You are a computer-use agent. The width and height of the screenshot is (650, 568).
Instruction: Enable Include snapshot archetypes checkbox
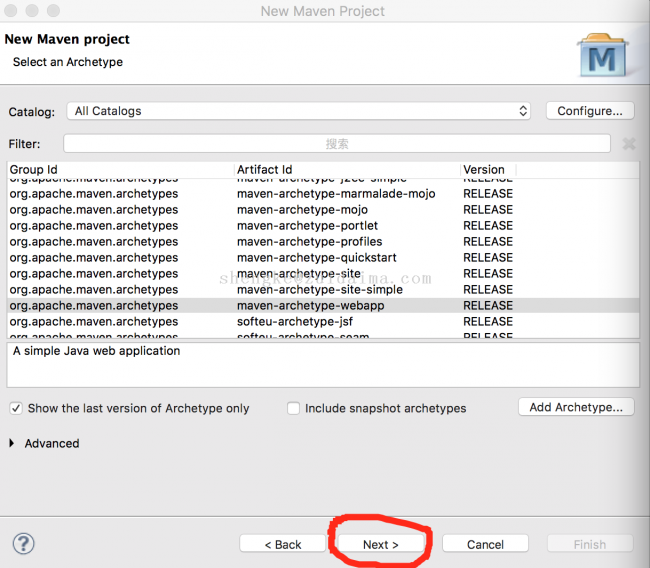[293, 408]
